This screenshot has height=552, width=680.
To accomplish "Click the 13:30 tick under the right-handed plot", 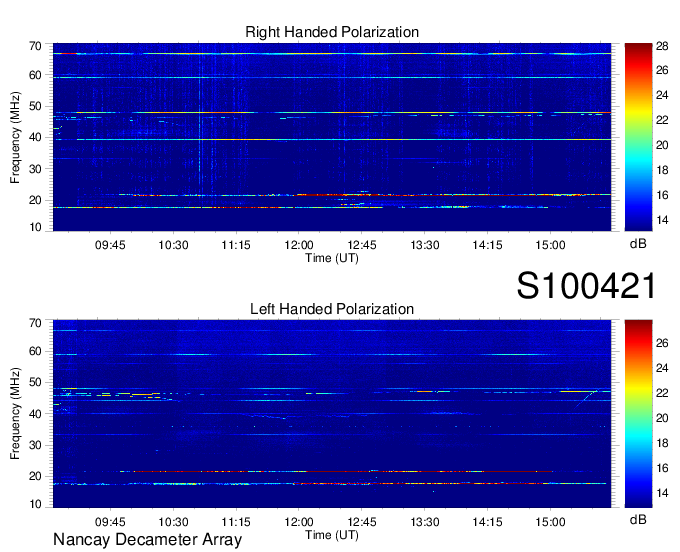I will pyautogui.click(x=425, y=245).
